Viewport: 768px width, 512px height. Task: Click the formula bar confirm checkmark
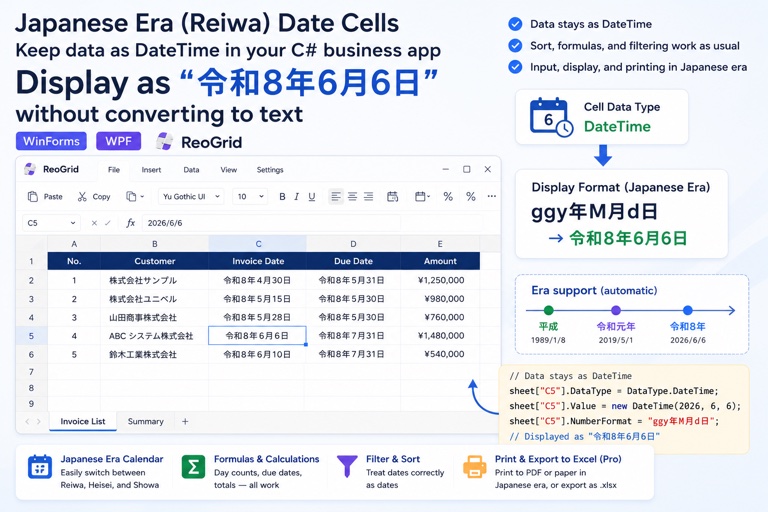pos(108,223)
